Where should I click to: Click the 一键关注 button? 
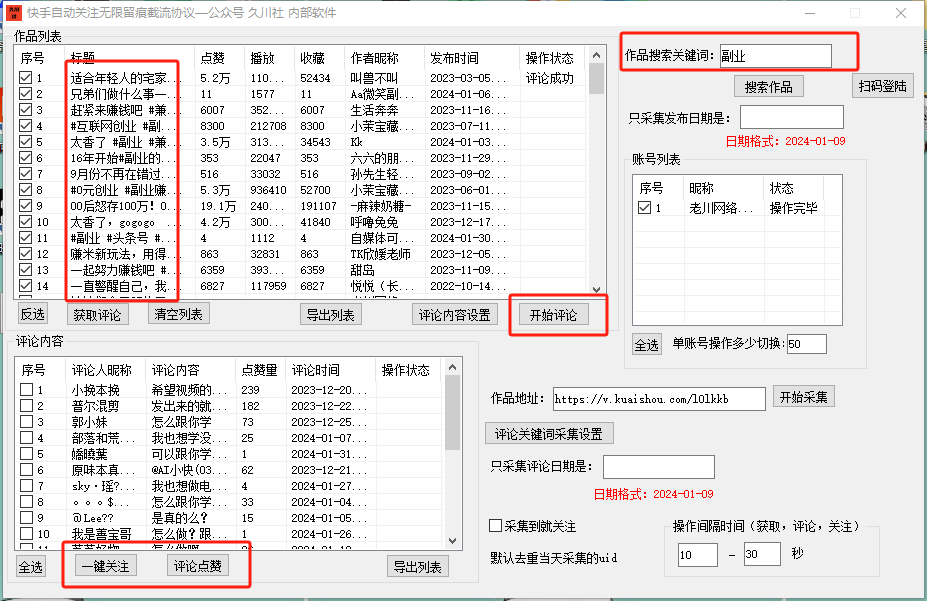104,566
